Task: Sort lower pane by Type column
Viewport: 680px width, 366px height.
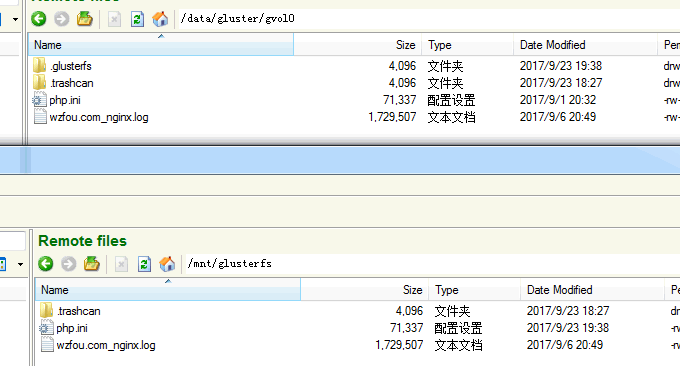Action: click(x=474, y=290)
